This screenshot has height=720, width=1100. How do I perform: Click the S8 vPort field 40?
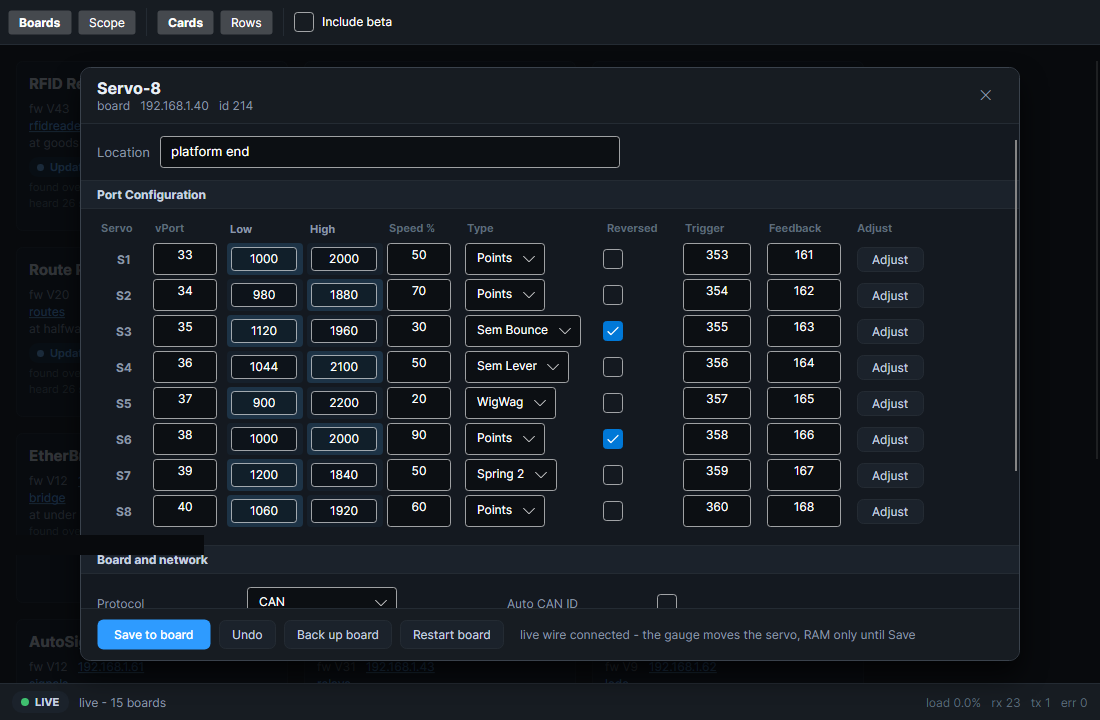[x=185, y=511]
